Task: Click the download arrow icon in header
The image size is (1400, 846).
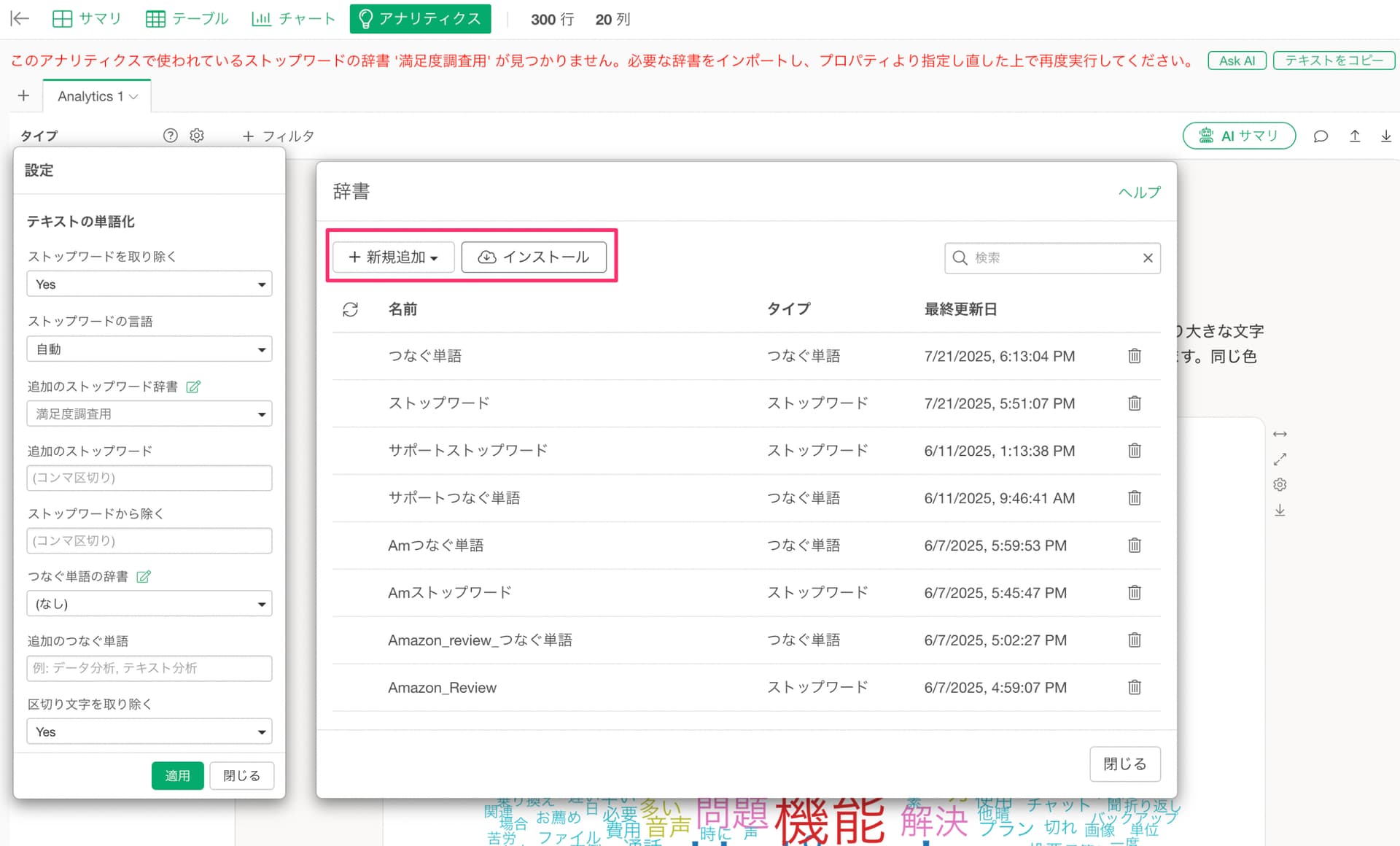Action: point(1386,136)
